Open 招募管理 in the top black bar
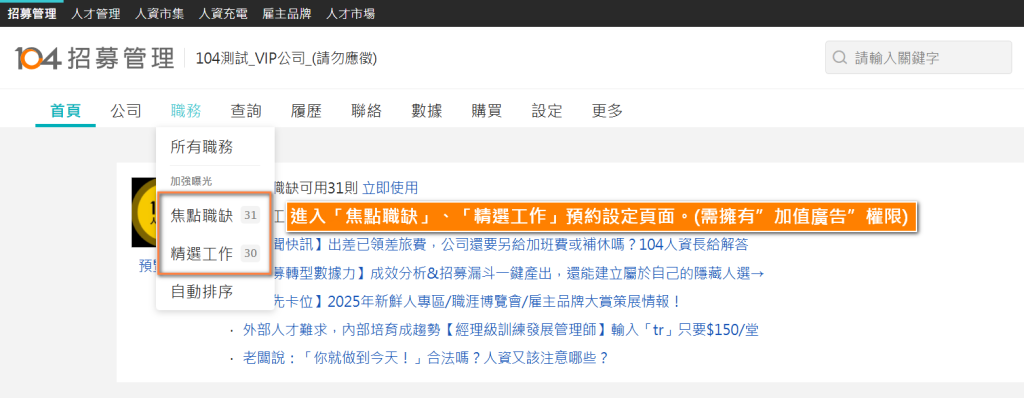Image resolution: width=1024 pixels, height=398 pixels. (32, 13)
